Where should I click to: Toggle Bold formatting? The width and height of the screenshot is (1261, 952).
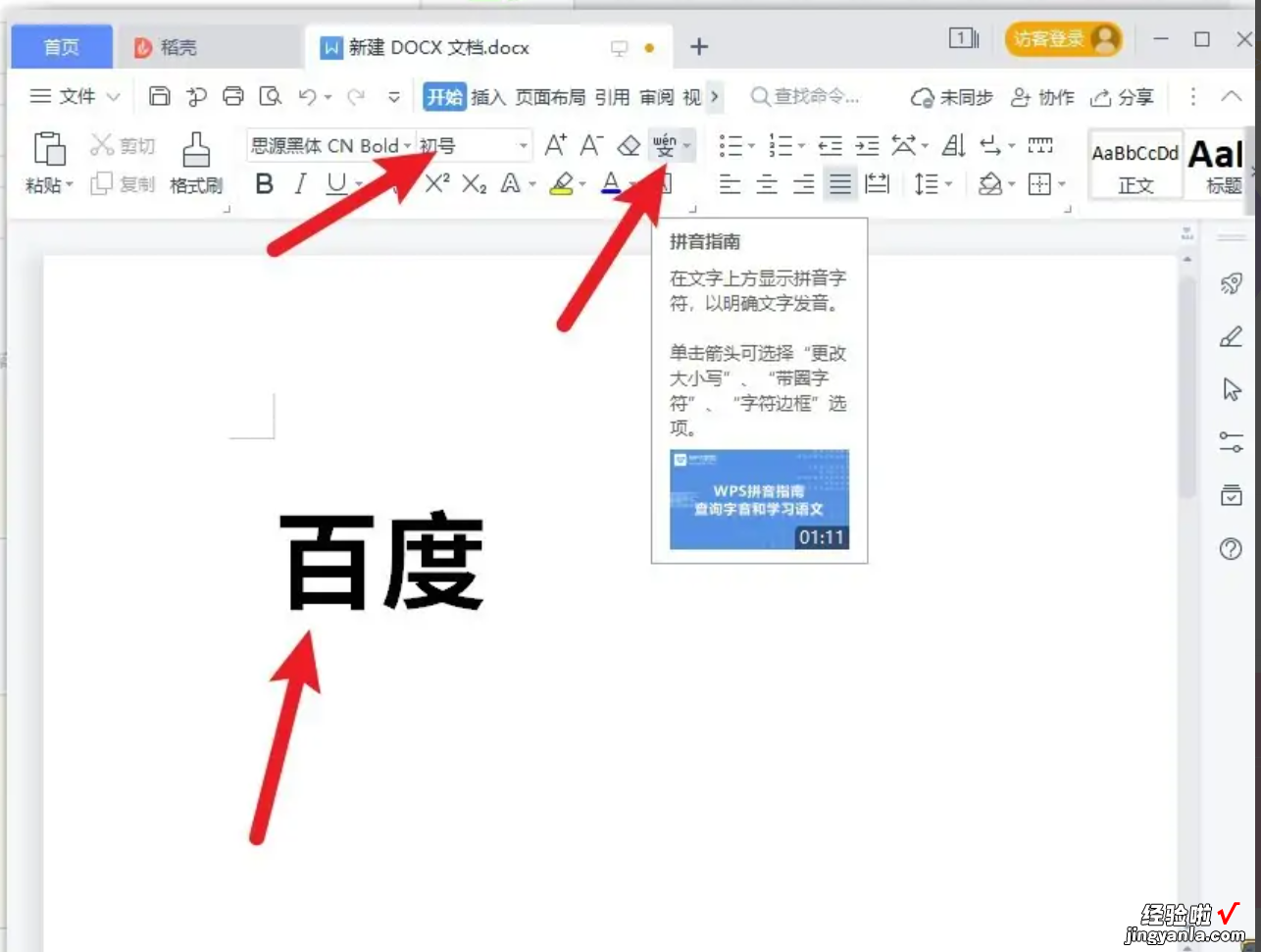(x=264, y=183)
